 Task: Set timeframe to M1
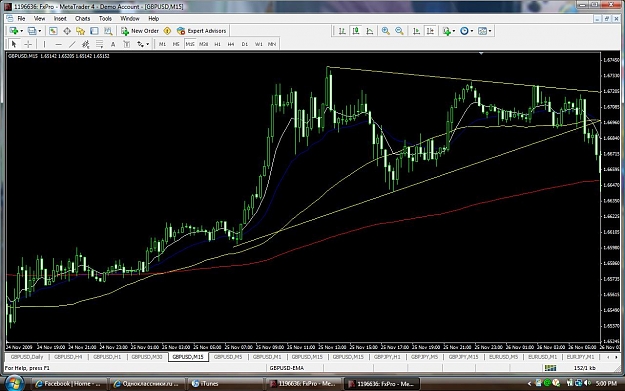[x=162, y=44]
